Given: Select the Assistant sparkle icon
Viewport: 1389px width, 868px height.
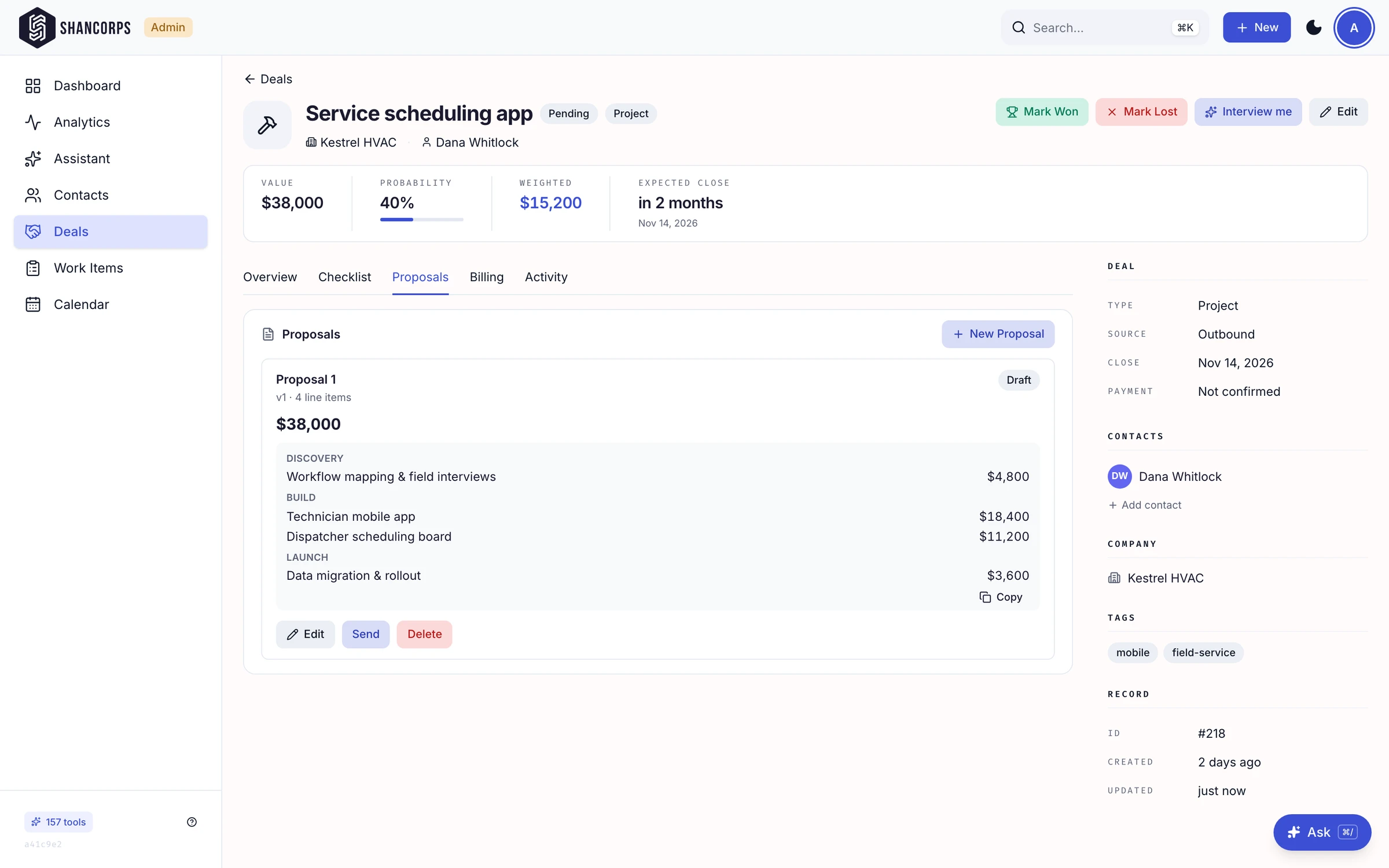Looking at the screenshot, I should [33, 159].
